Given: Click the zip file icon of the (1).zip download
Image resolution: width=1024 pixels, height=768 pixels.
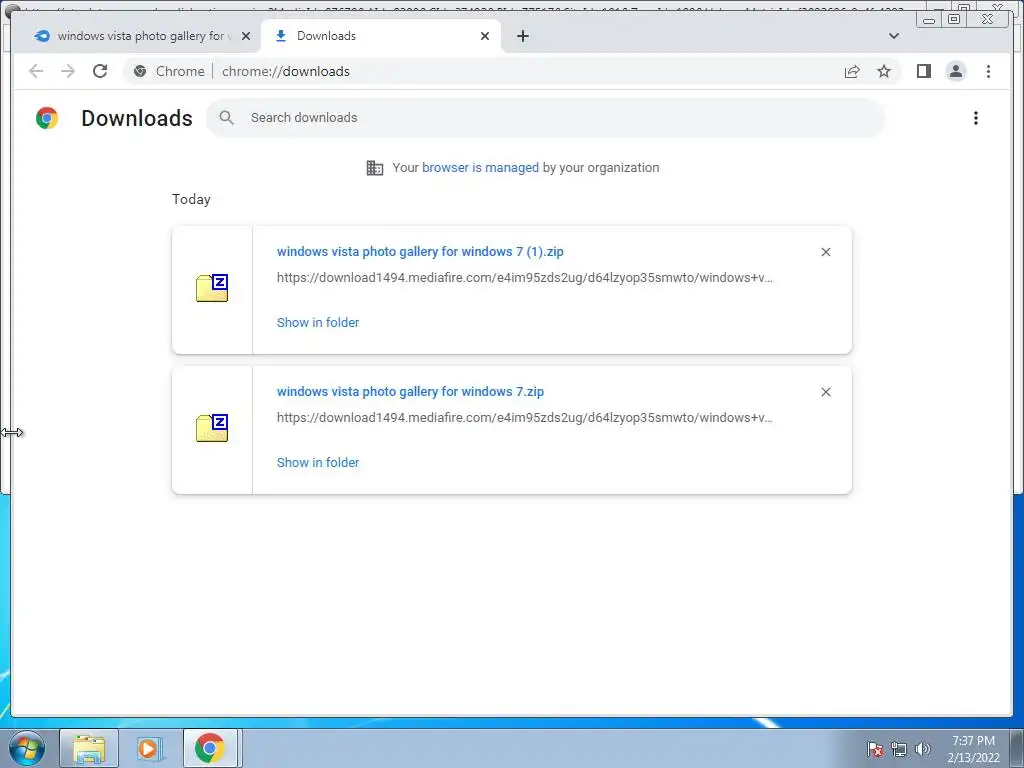Looking at the screenshot, I should [212, 288].
